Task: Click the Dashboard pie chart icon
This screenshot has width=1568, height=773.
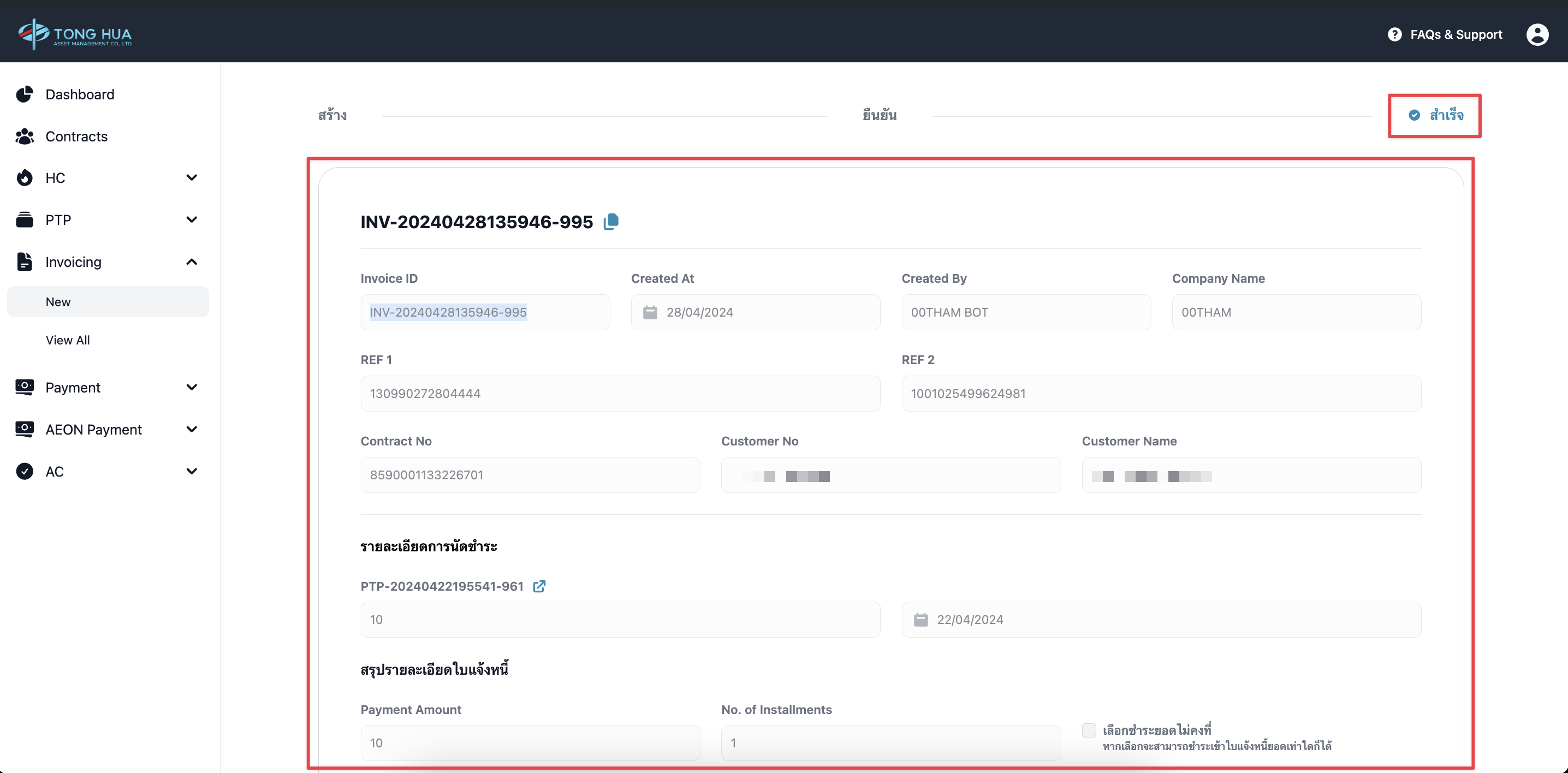Action: [x=25, y=94]
